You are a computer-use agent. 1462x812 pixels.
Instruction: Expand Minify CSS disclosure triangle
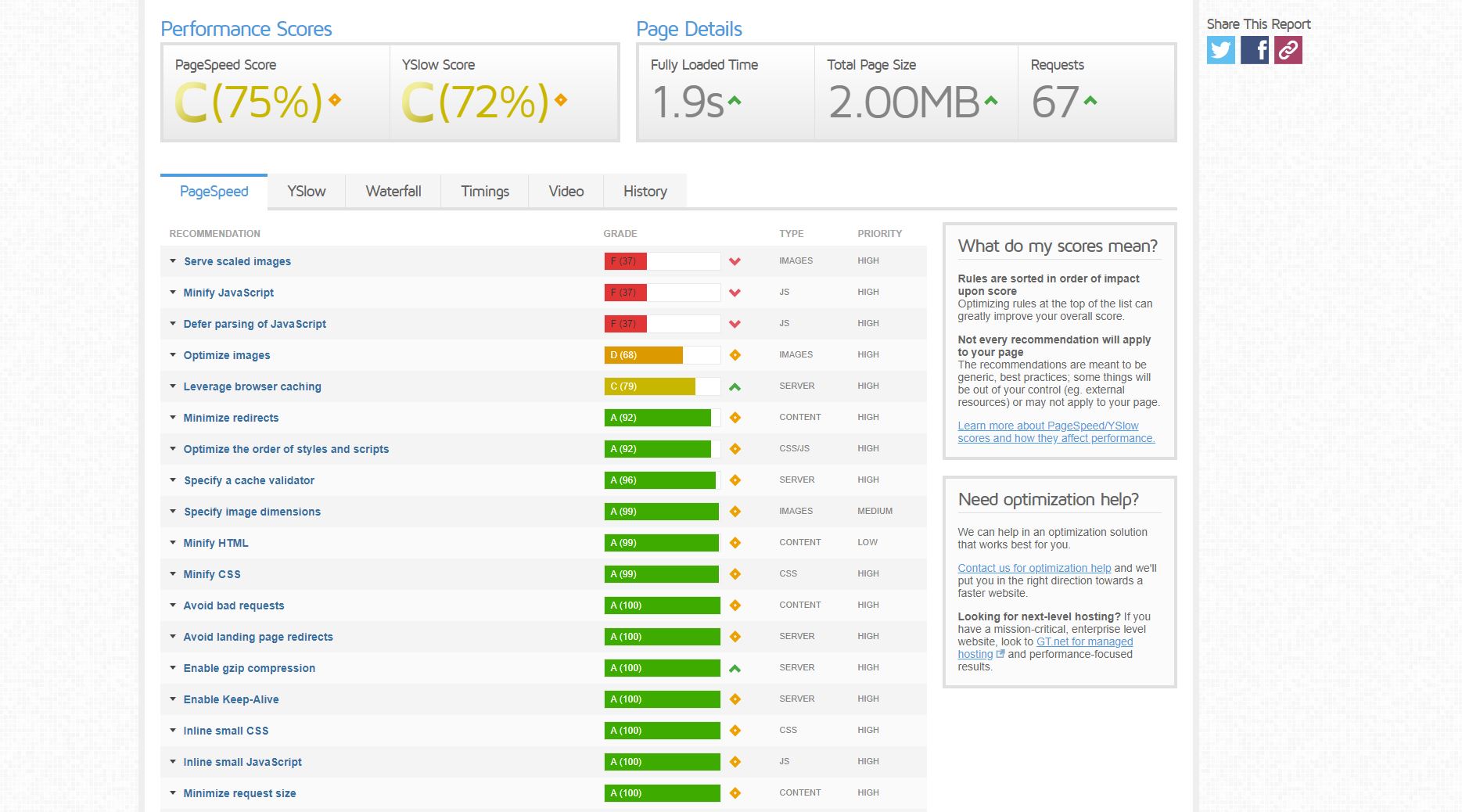pos(173,574)
